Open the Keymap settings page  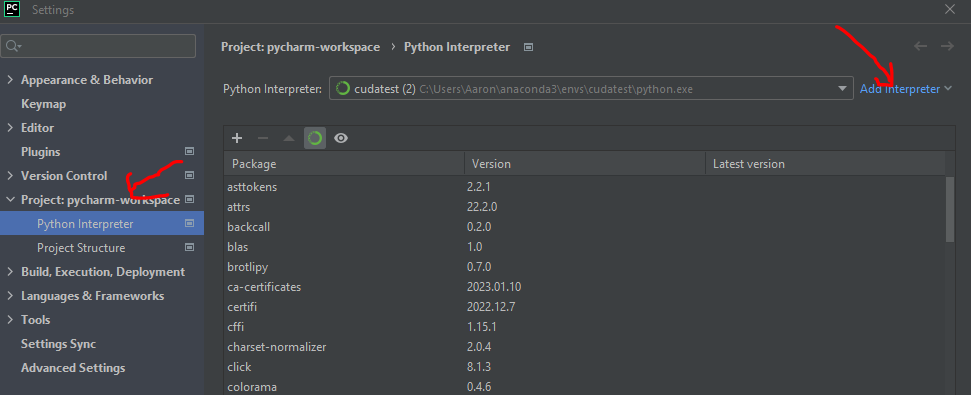43,104
